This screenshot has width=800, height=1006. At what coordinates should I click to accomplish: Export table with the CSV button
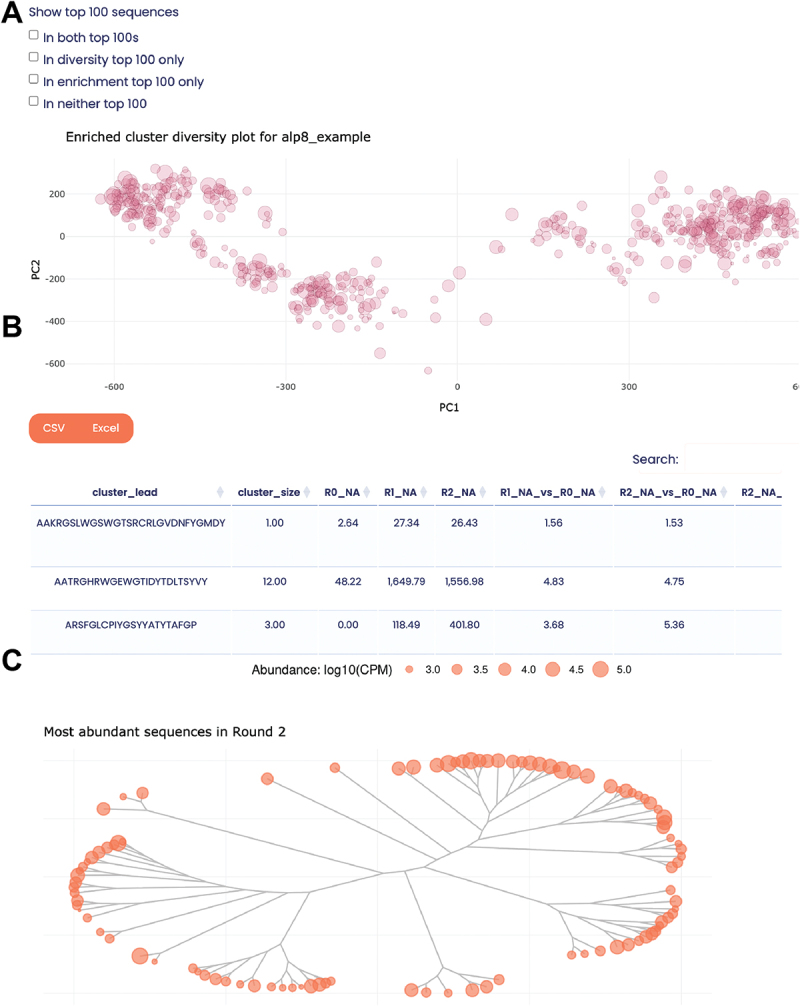54,428
